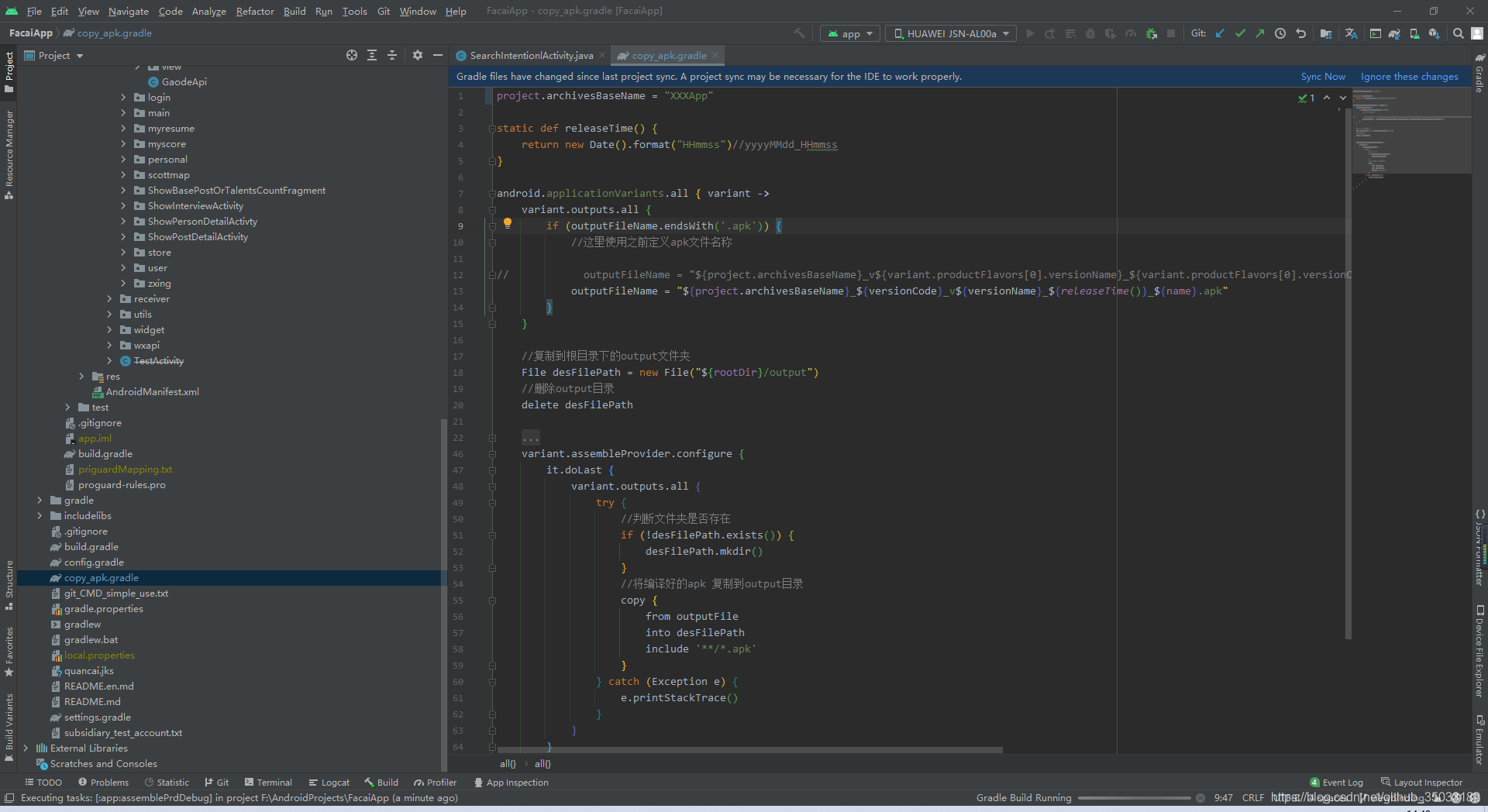
Task: Click the locate current file target icon
Action: [352, 55]
